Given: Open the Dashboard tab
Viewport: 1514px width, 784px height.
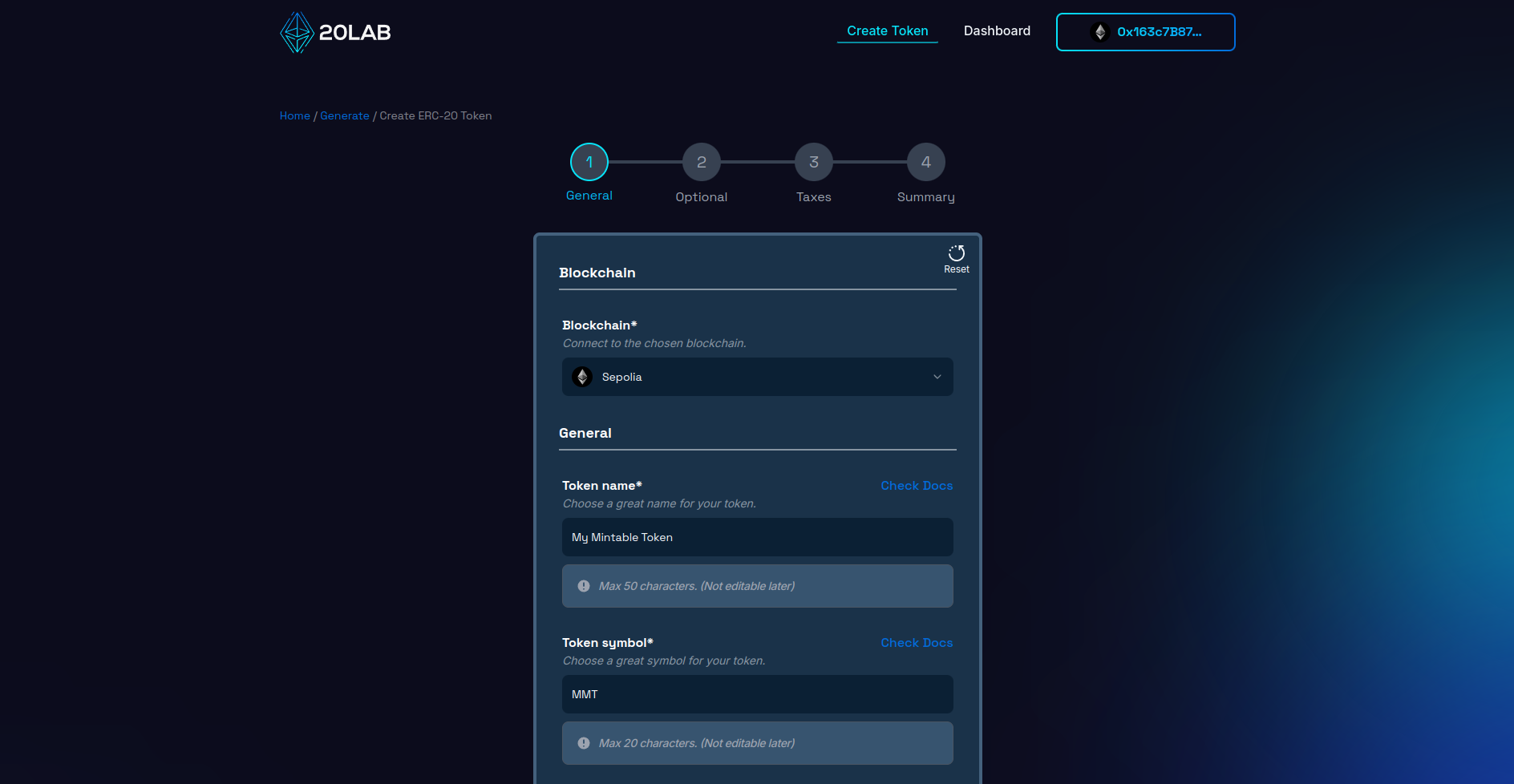Looking at the screenshot, I should 997,30.
